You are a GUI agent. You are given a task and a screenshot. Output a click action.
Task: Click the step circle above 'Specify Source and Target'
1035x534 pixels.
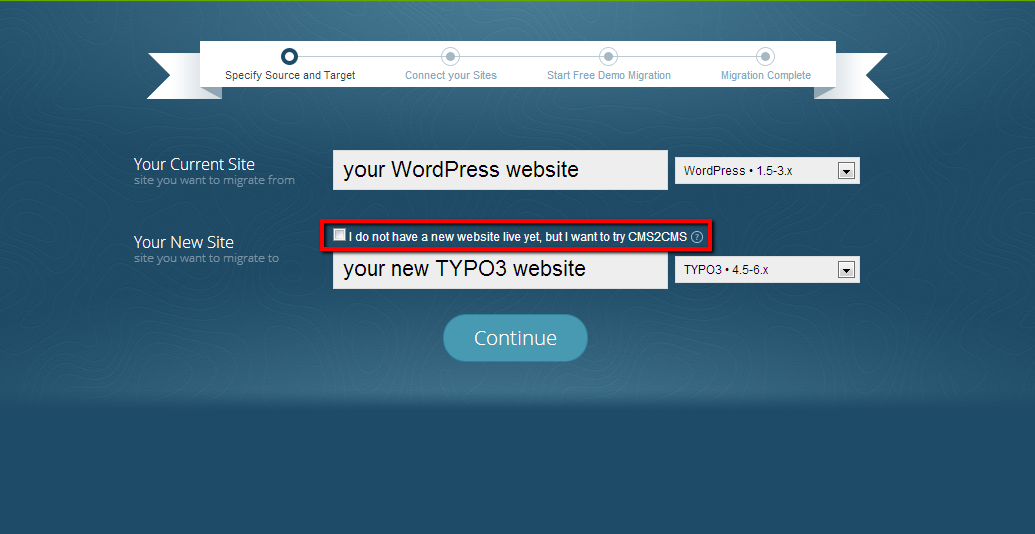[x=289, y=56]
